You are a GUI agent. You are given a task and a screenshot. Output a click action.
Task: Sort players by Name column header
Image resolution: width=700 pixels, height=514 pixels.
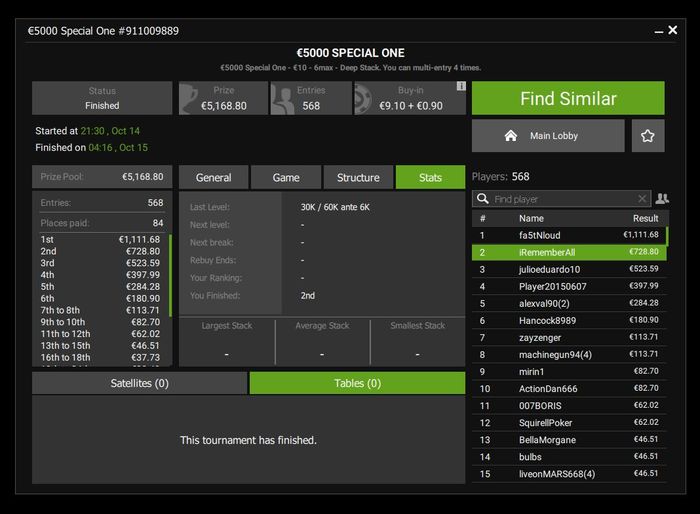531,218
